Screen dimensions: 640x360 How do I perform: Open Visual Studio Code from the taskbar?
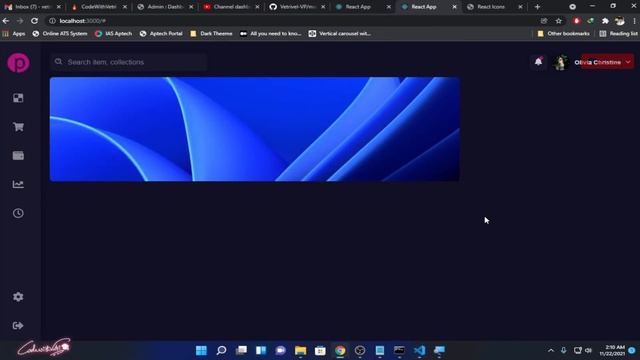419,350
